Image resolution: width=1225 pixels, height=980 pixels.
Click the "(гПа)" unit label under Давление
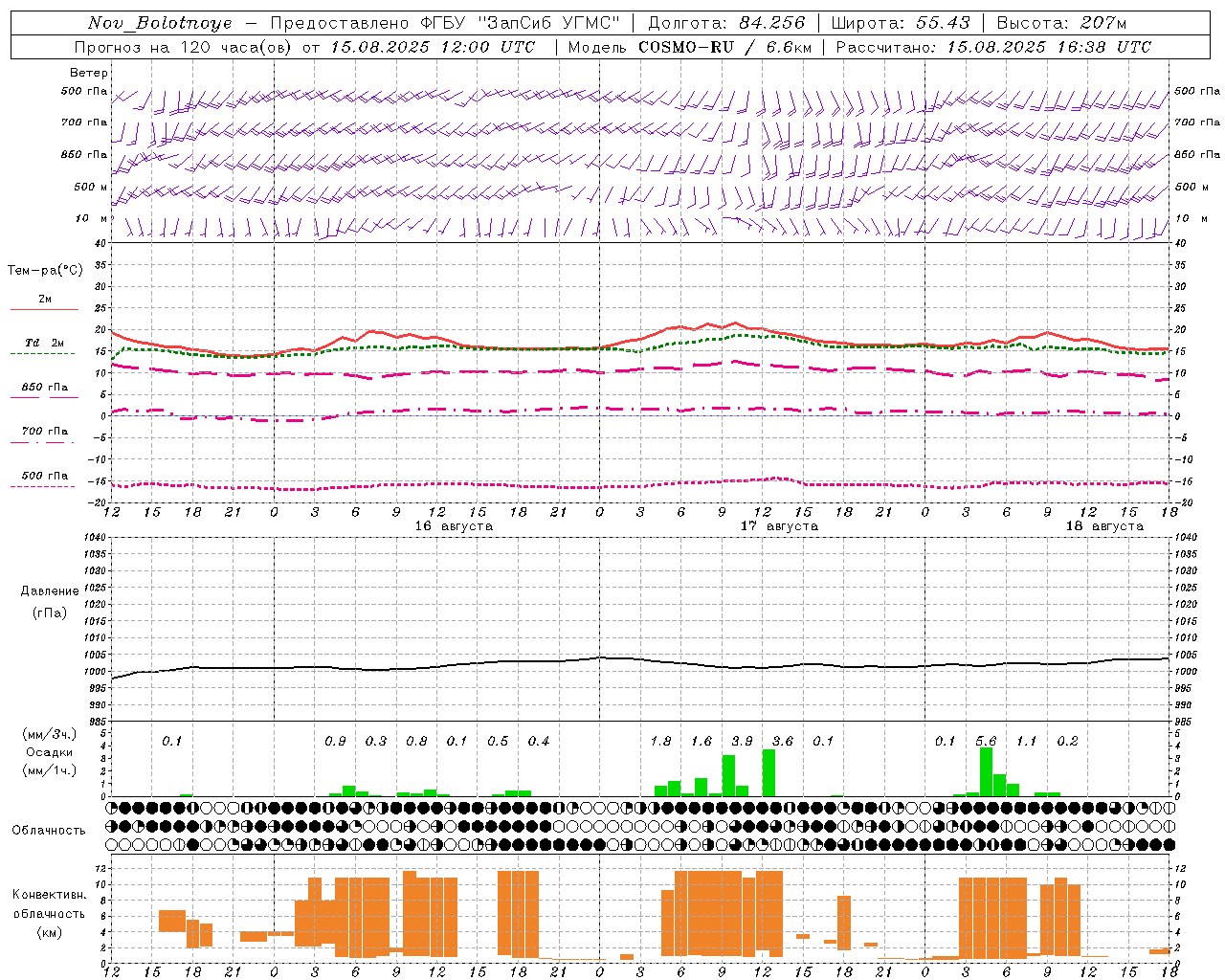pyautogui.click(x=50, y=612)
